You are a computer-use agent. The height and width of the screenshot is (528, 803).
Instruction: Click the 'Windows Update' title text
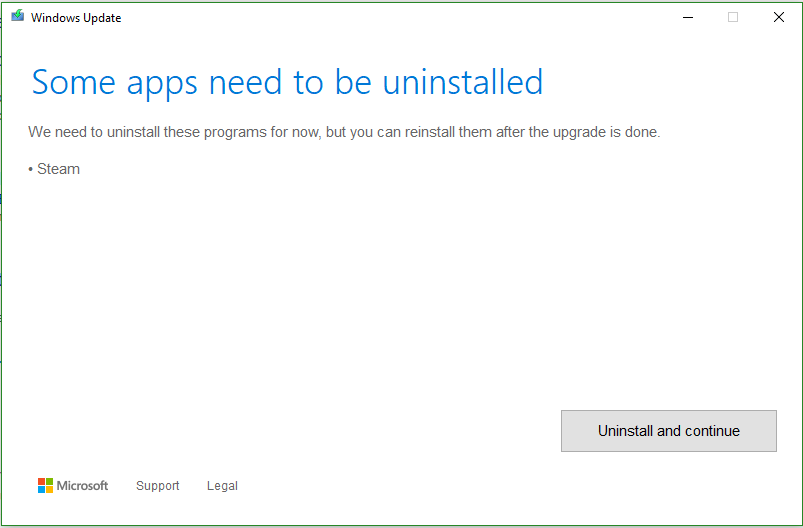coord(76,18)
